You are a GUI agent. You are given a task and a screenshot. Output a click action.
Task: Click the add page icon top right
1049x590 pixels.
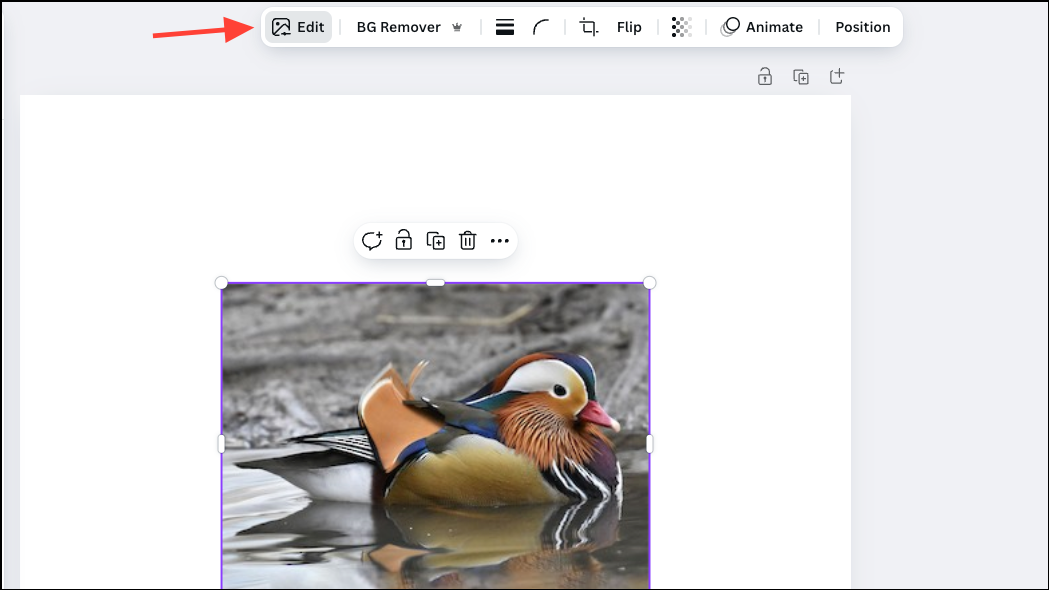pyautogui.click(x=836, y=76)
